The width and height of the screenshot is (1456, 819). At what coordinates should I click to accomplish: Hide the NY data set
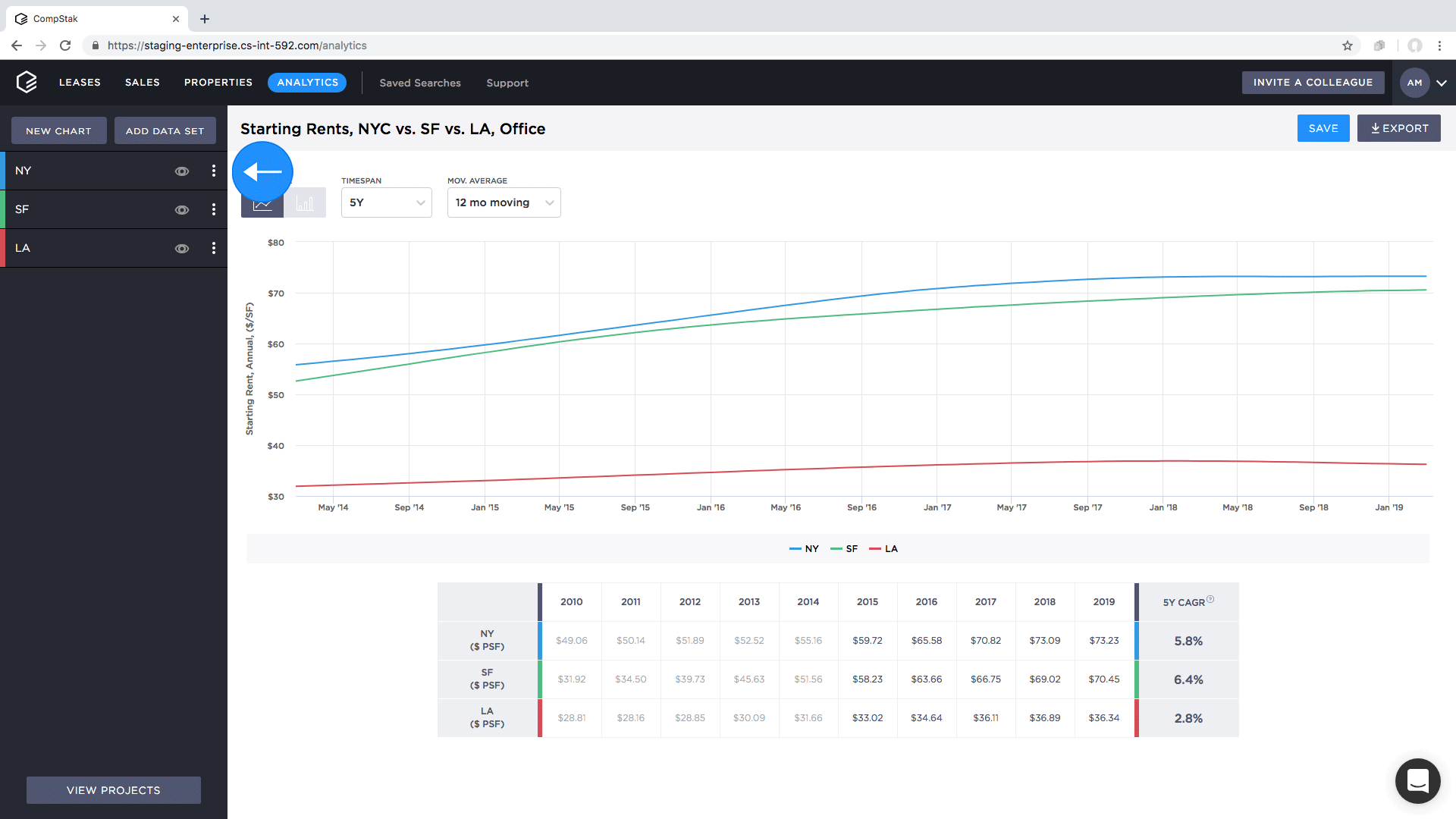(x=182, y=171)
